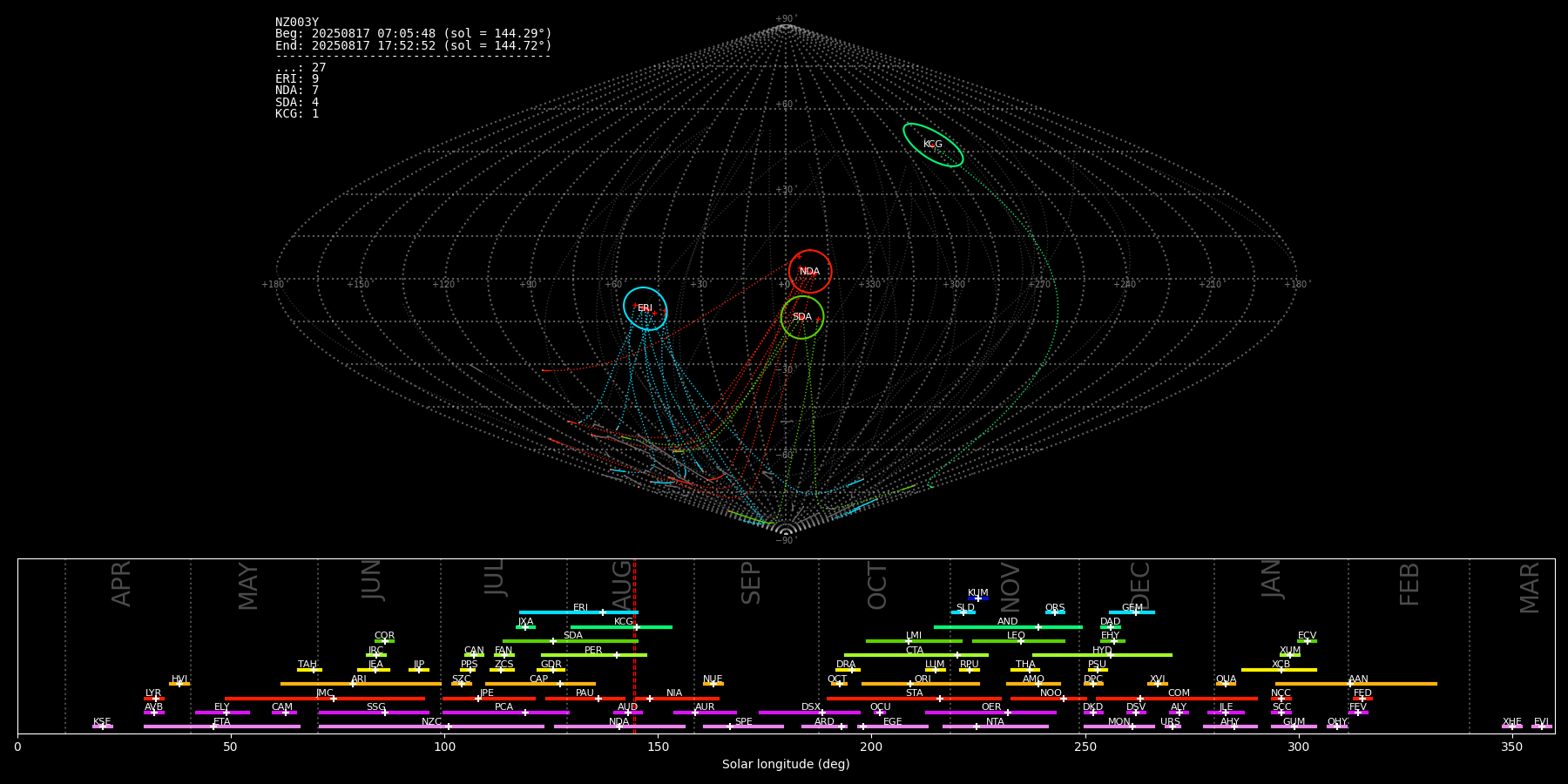Click the LEO shower label in timeline

click(x=1017, y=636)
